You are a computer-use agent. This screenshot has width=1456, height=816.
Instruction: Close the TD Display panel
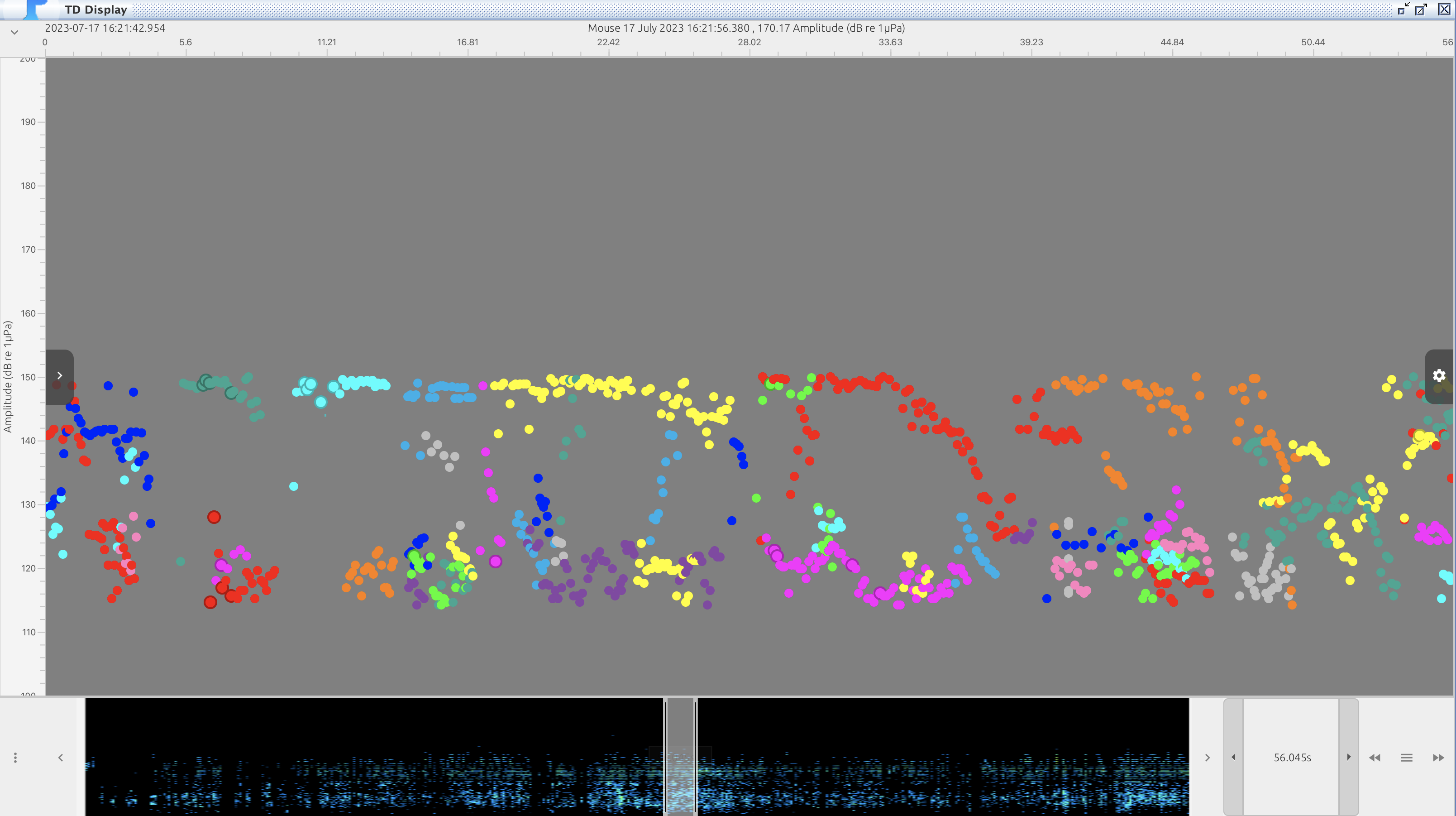(x=1444, y=9)
